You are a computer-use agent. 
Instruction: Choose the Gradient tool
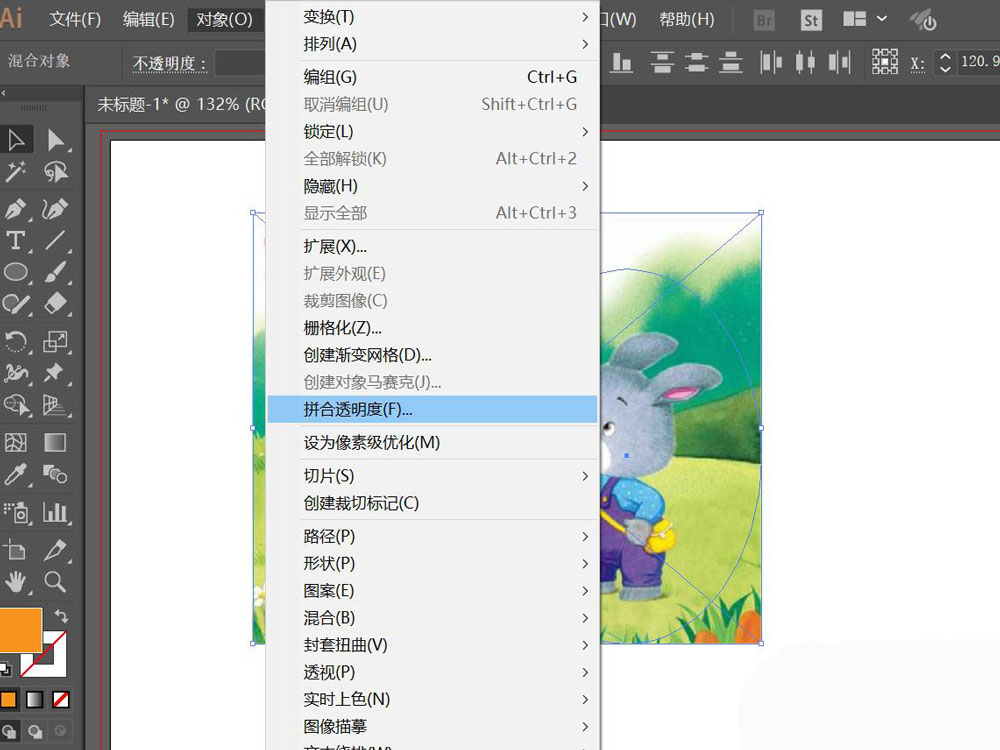click(56, 443)
